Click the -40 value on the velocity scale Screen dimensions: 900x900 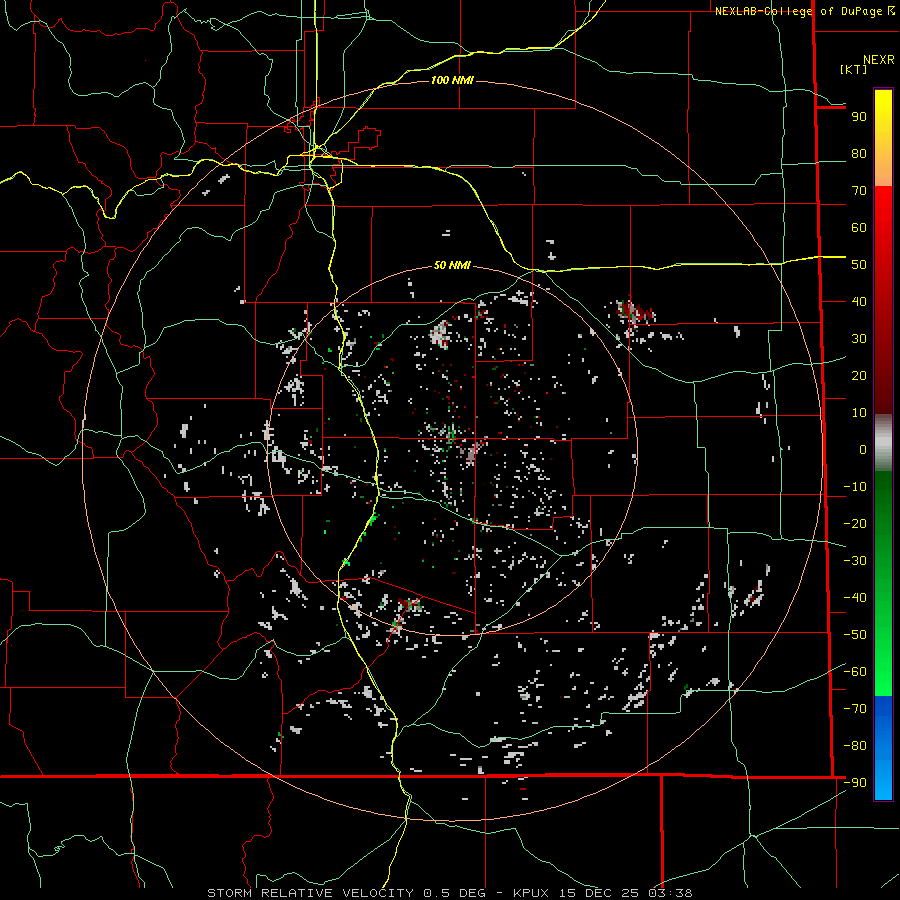855,598
